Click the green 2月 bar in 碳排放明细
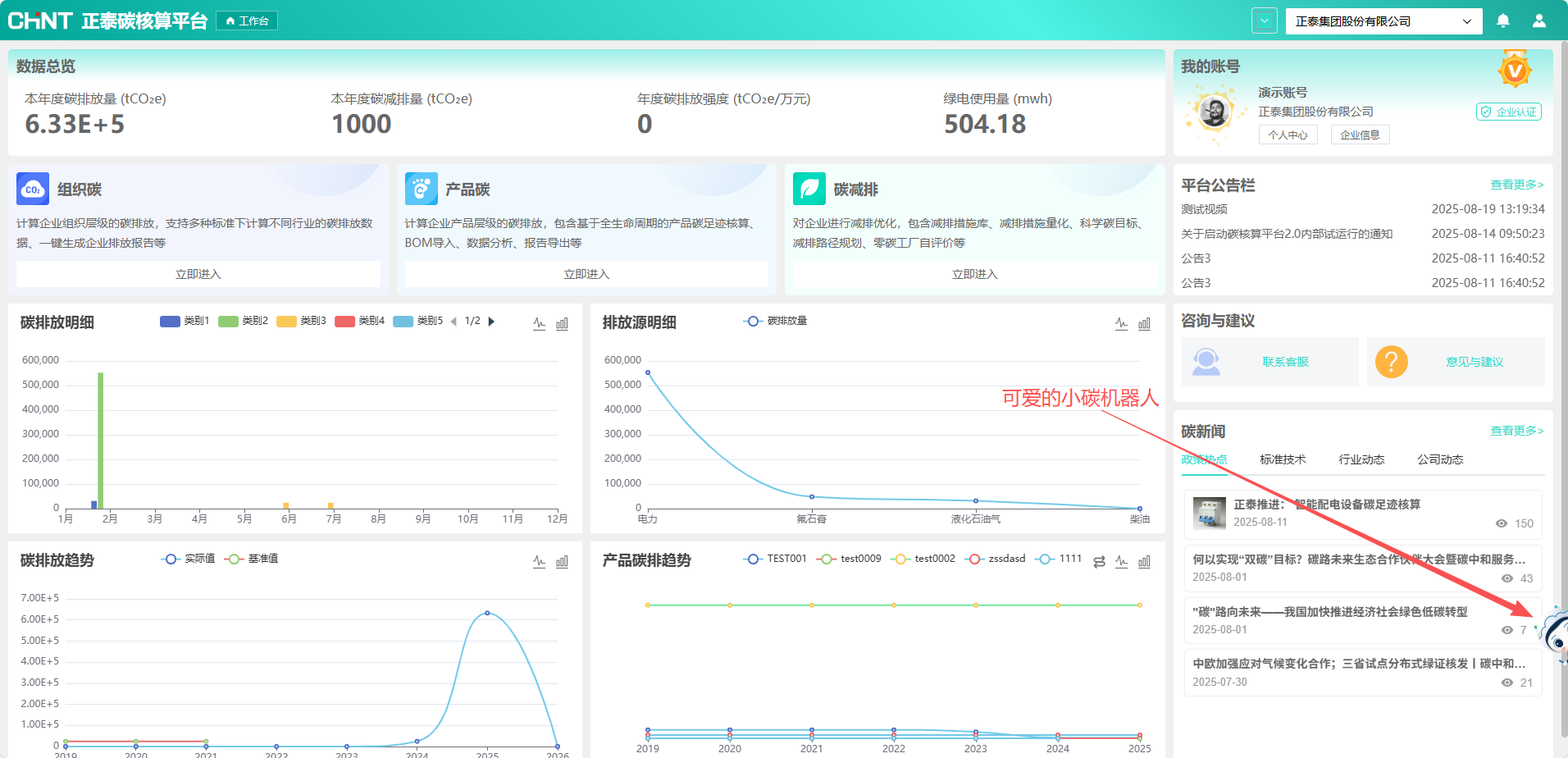 (101, 441)
